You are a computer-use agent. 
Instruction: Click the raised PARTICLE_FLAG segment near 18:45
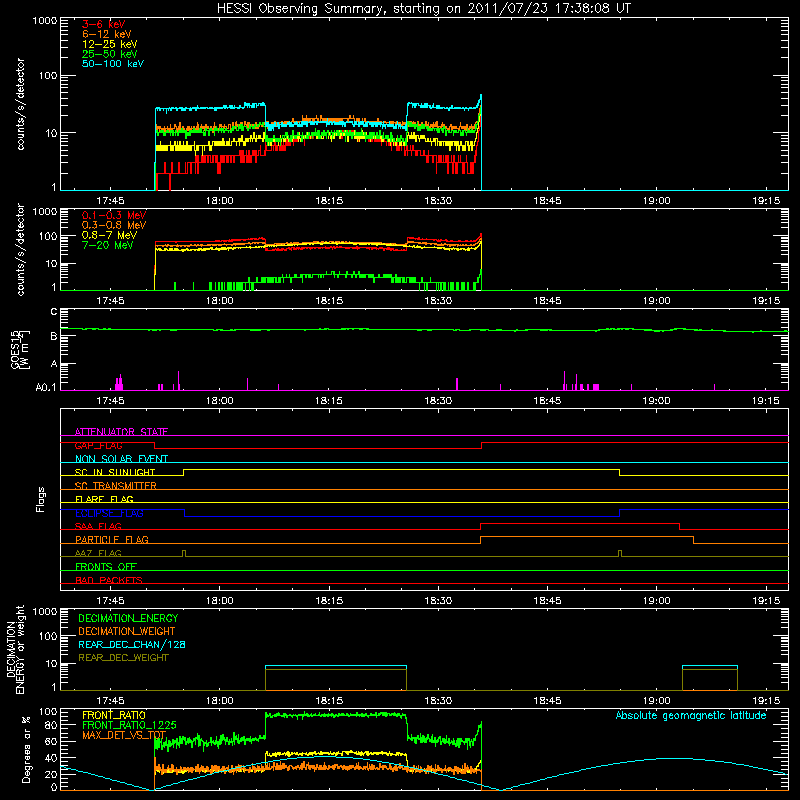(x=587, y=537)
